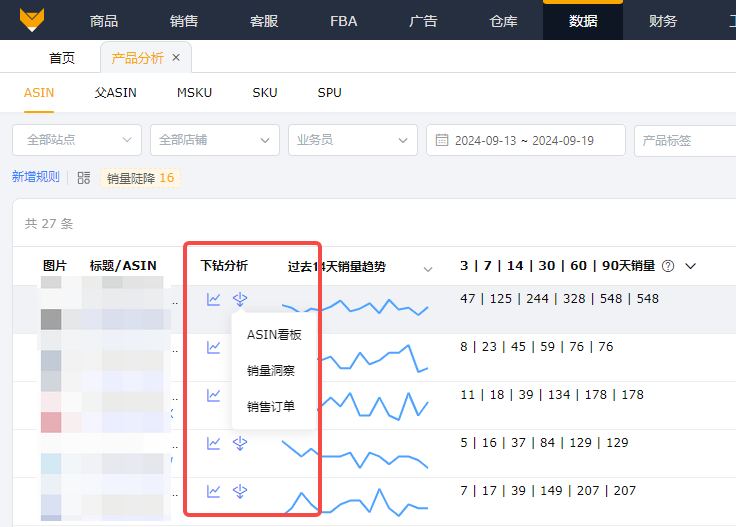Close the 产品分析 tab
Screen dimensions: 736x527
(176, 57)
